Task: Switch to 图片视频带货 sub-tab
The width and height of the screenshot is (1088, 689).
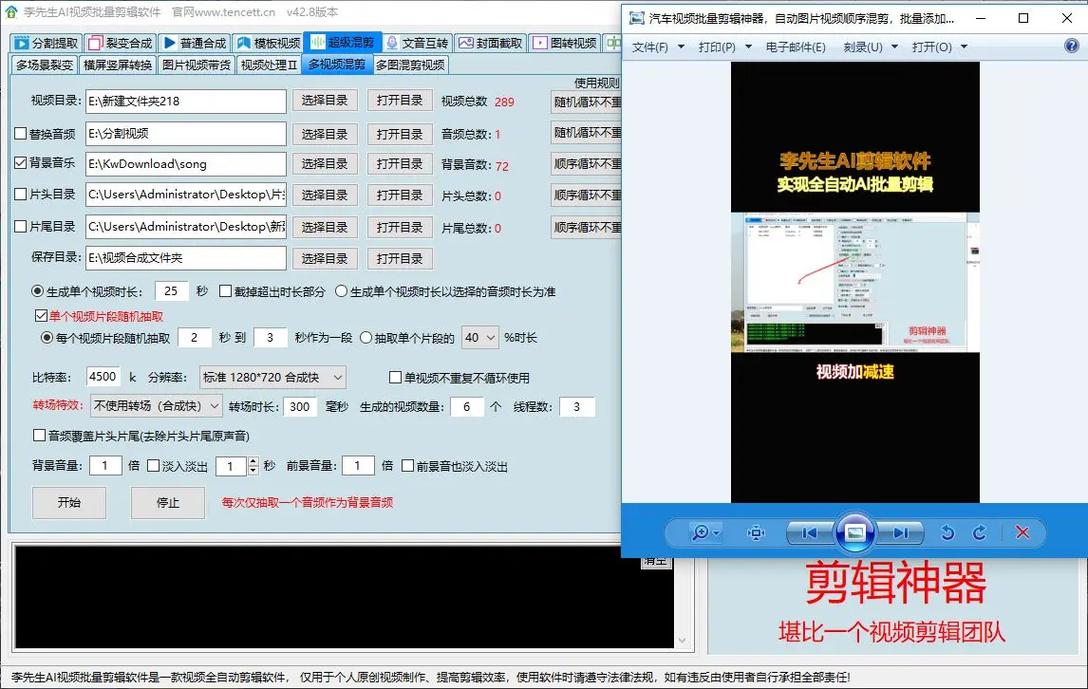Action: [196, 65]
